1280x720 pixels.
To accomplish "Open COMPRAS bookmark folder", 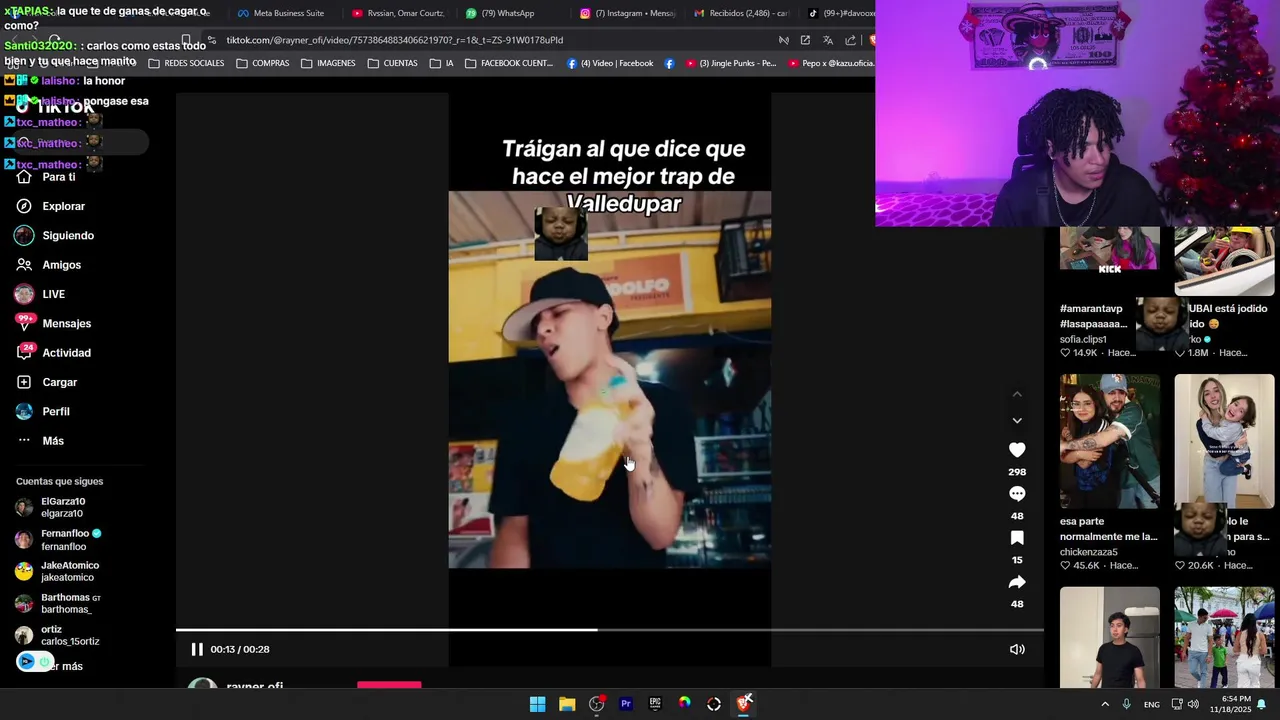I will pyautogui.click(x=262, y=63).
